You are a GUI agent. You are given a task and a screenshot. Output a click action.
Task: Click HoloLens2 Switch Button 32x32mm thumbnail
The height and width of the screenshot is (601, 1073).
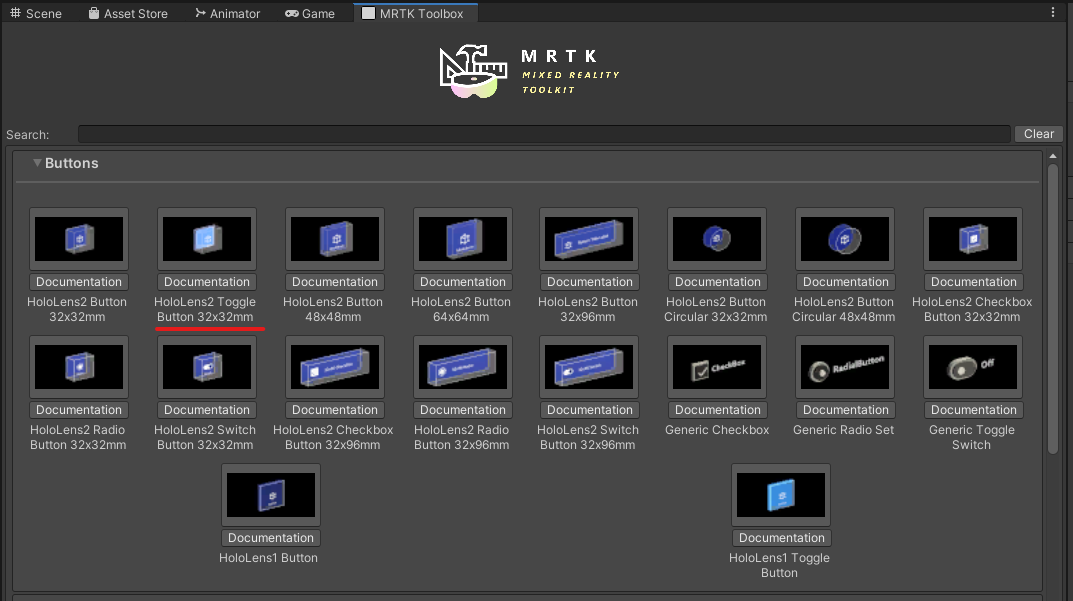pos(207,367)
